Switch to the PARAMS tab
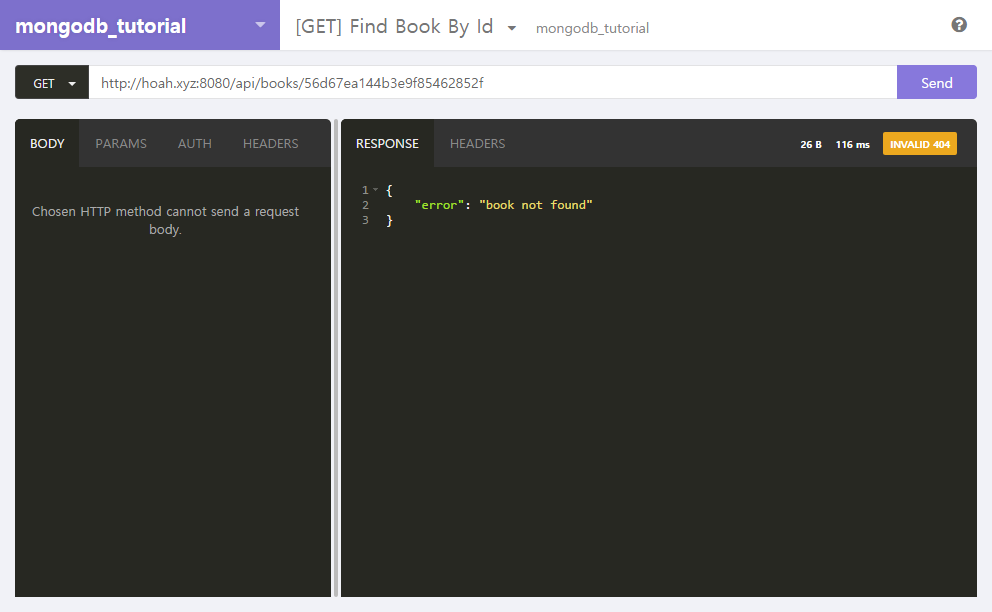The image size is (992, 612). 121,143
